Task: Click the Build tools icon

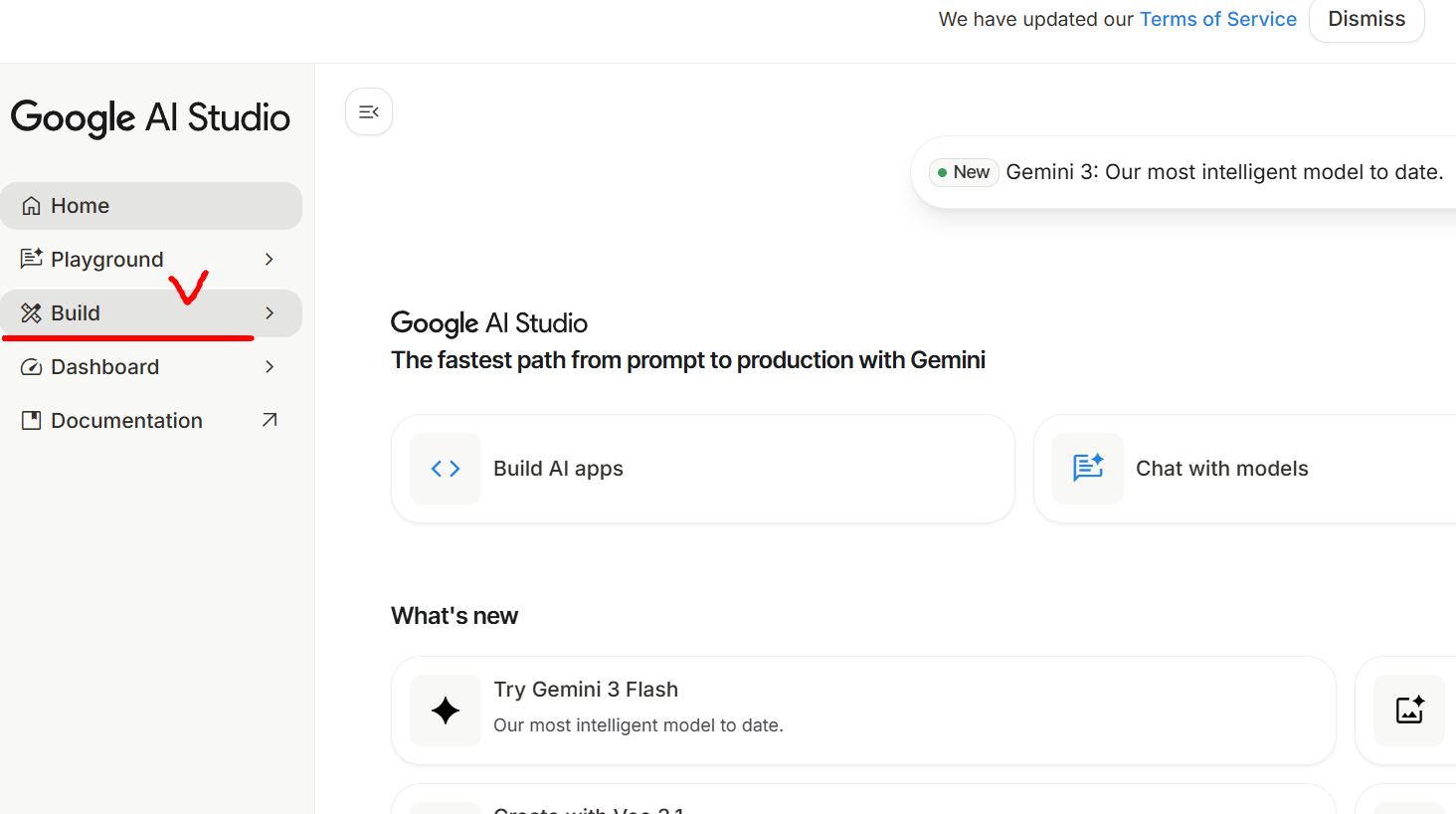Action: [x=32, y=313]
